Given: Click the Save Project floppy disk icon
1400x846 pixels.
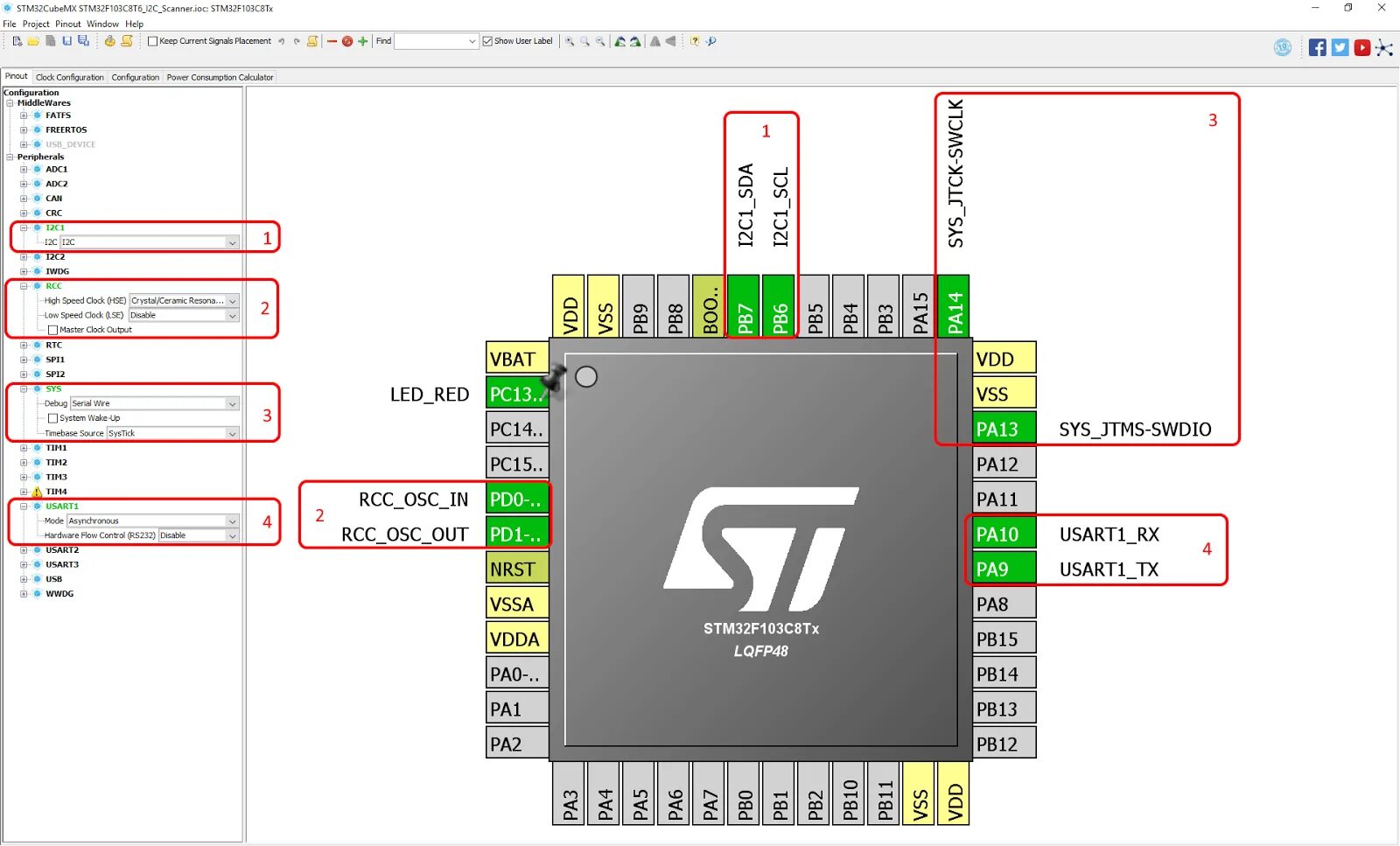Looking at the screenshot, I should pyautogui.click(x=66, y=41).
